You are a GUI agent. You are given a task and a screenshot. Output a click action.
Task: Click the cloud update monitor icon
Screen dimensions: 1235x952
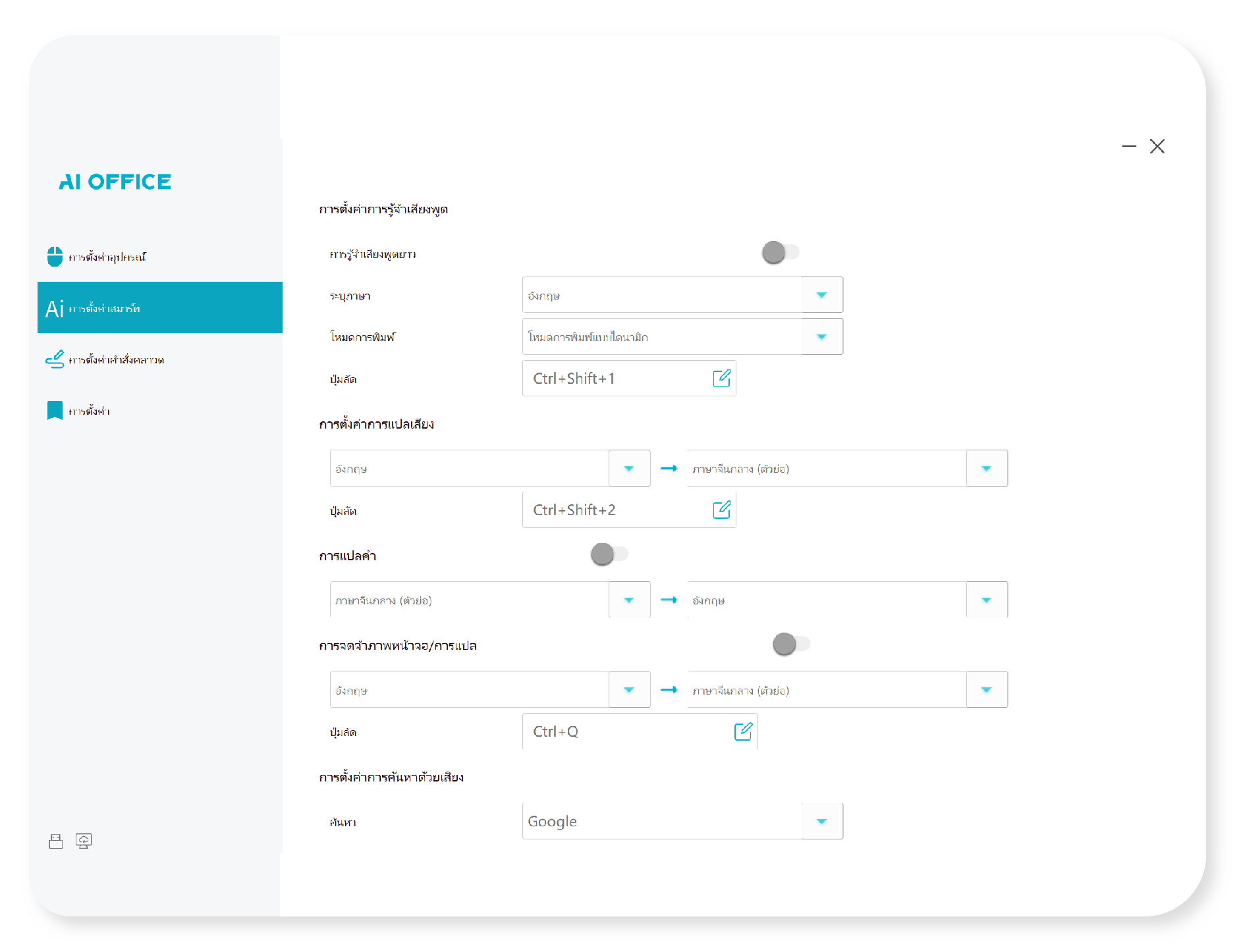[84, 841]
